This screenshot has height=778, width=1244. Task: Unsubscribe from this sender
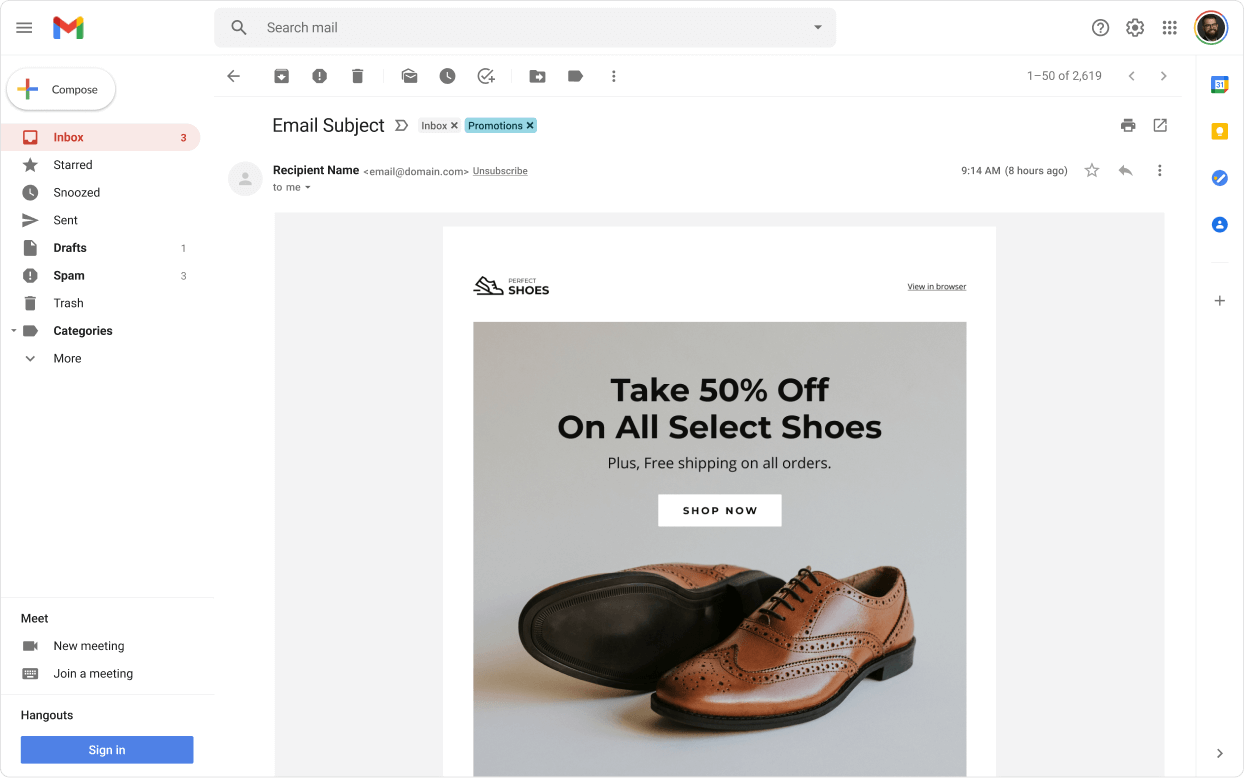(499, 170)
